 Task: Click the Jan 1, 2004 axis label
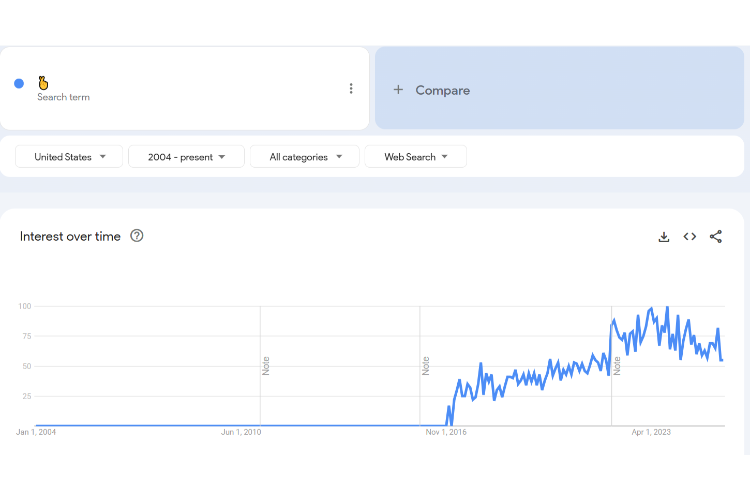(x=36, y=433)
